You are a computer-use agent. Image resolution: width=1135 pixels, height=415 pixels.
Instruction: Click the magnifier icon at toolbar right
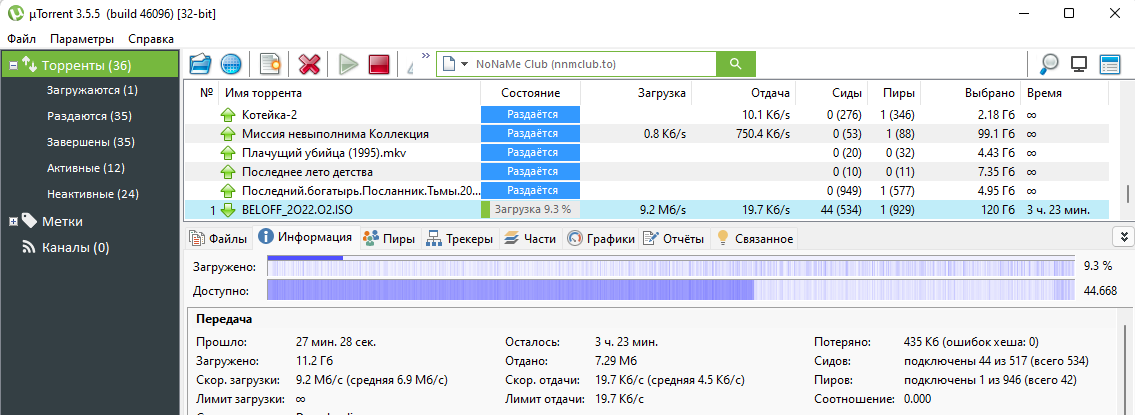click(x=1049, y=64)
